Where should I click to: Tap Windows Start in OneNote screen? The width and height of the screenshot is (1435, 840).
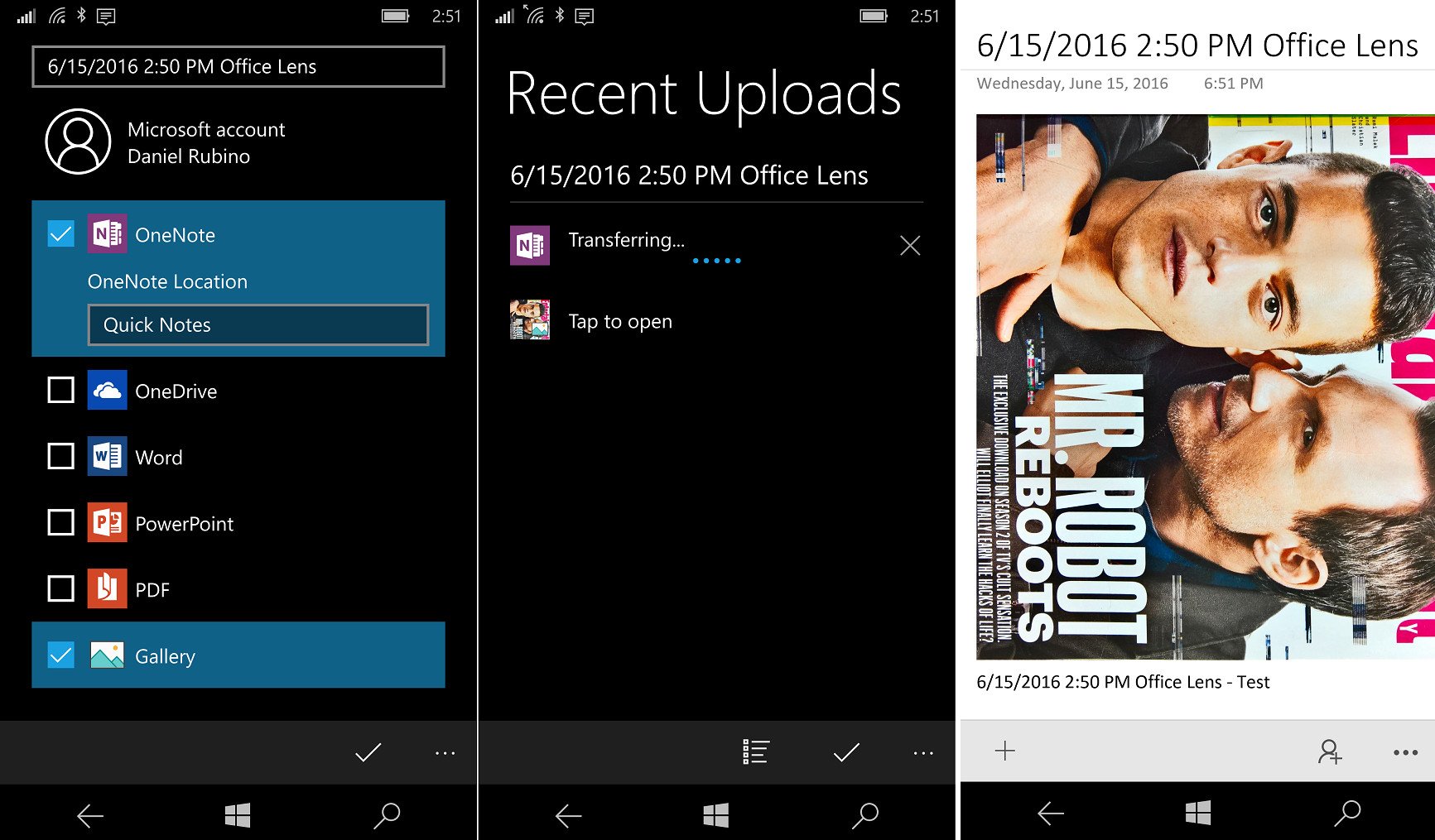point(1198,813)
